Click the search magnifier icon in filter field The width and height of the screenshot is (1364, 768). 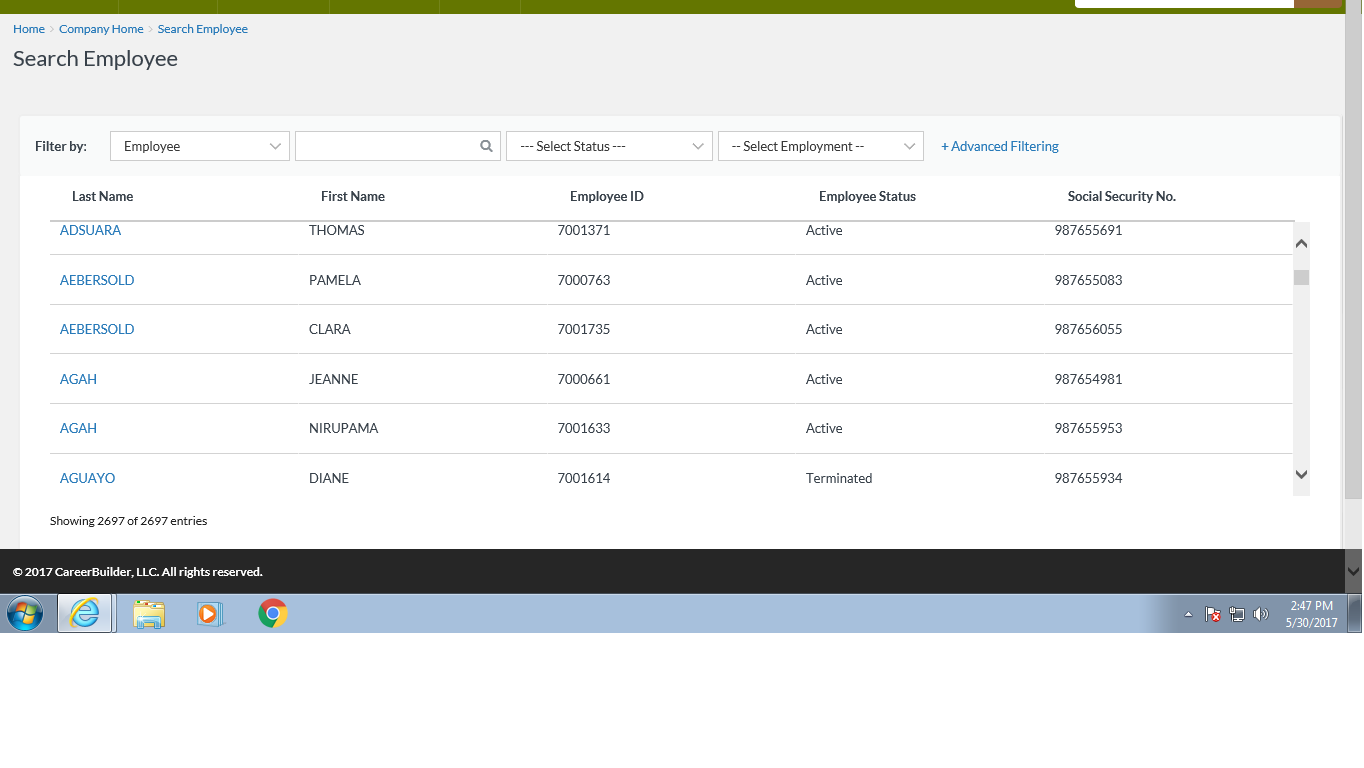(x=486, y=146)
